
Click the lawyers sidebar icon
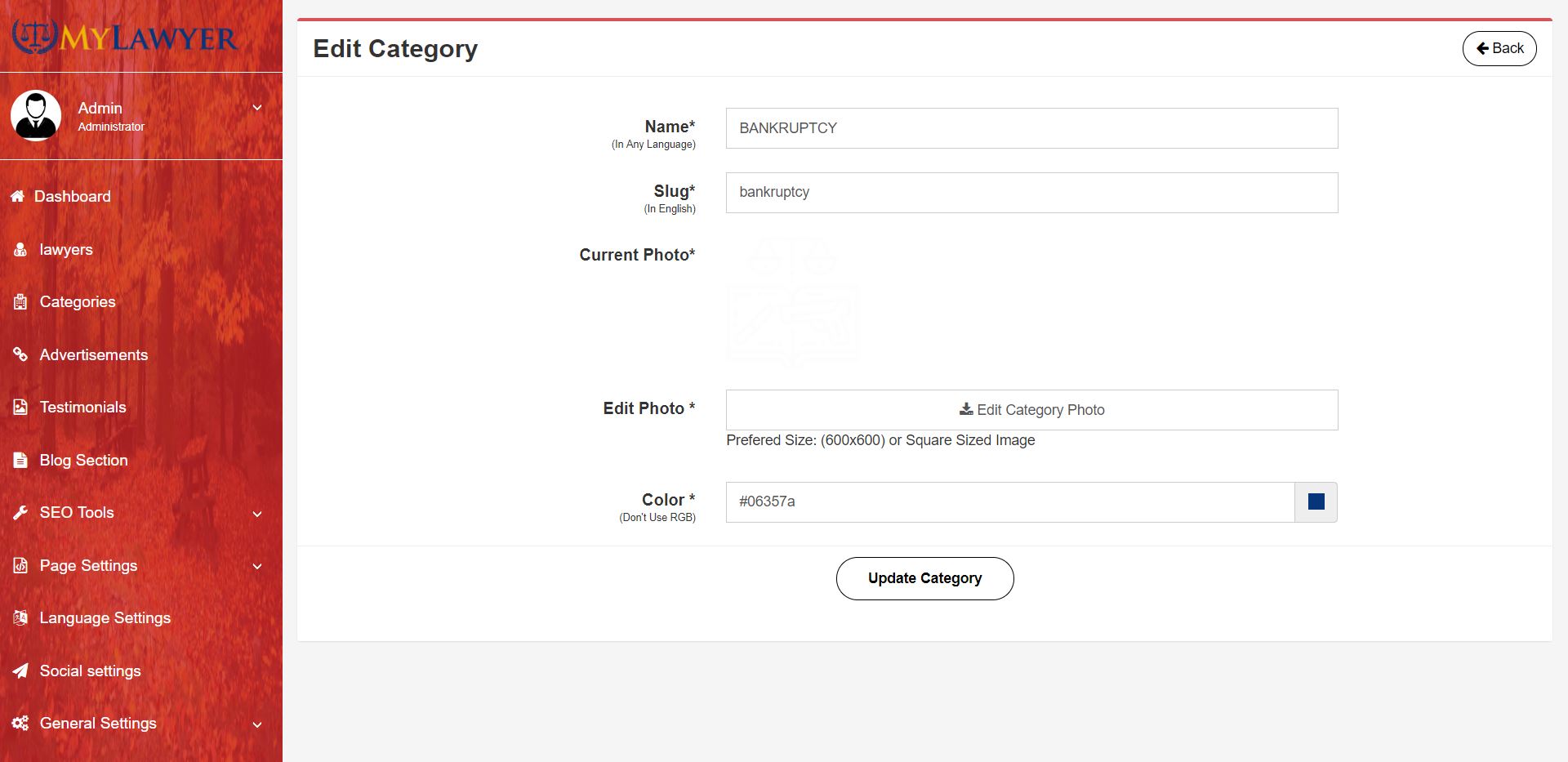point(20,250)
